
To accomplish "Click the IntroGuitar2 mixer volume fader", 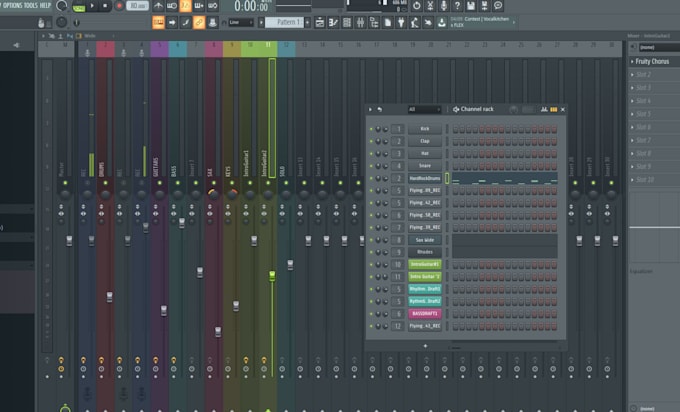I will point(271,274).
